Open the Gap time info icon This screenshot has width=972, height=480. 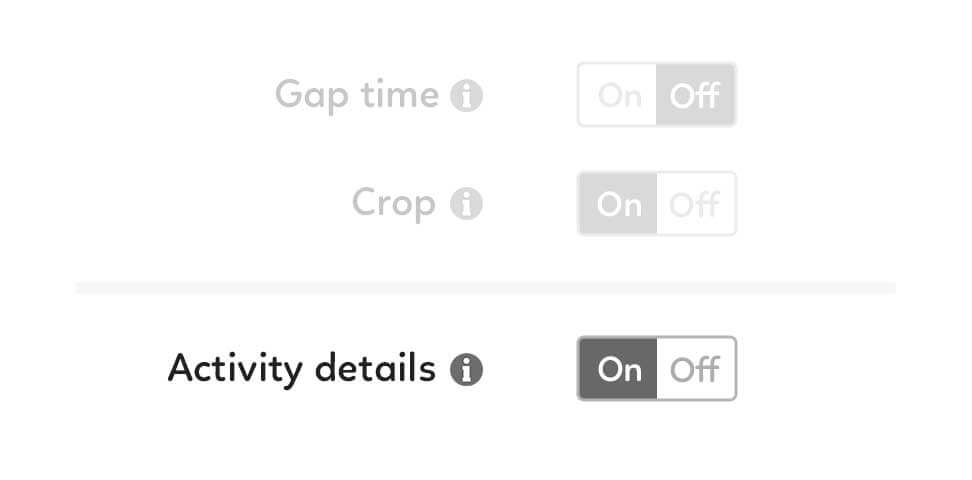pyautogui.click(x=466, y=96)
